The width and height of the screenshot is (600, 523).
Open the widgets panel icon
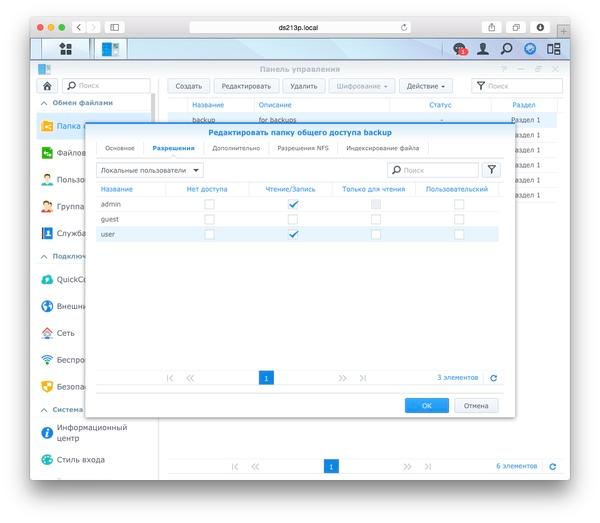pos(553,49)
